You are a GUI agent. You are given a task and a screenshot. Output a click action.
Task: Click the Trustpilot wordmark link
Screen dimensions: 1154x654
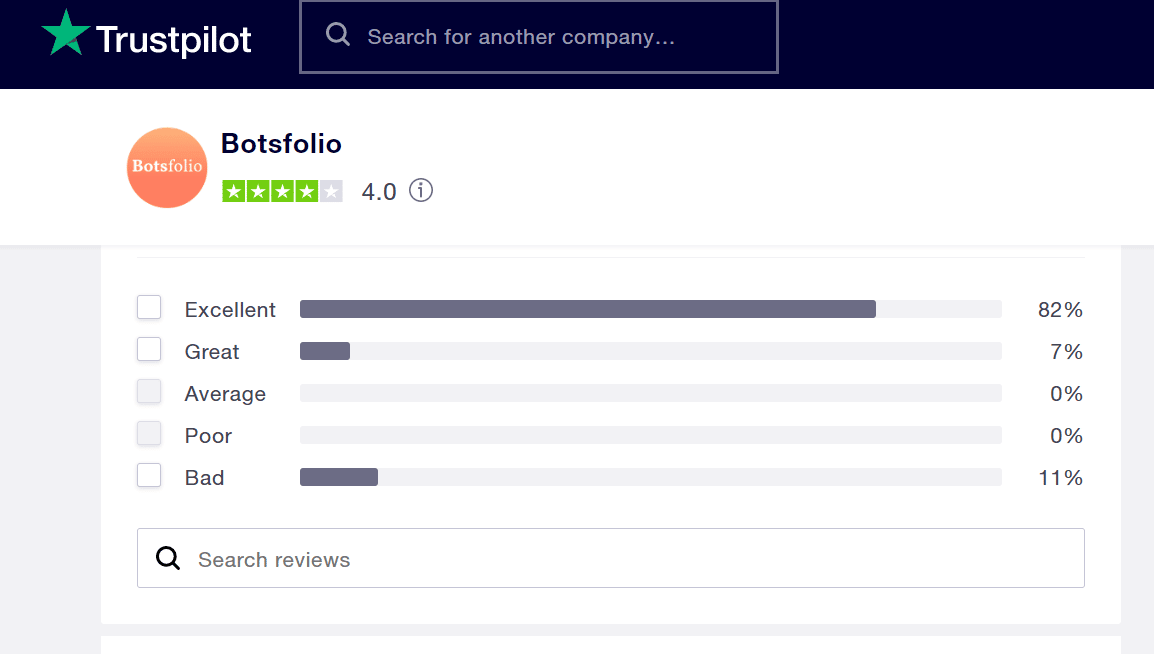point(174,40)
